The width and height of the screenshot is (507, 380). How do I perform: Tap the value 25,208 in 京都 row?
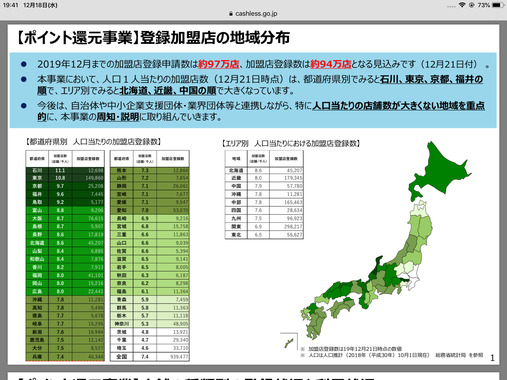96,186
